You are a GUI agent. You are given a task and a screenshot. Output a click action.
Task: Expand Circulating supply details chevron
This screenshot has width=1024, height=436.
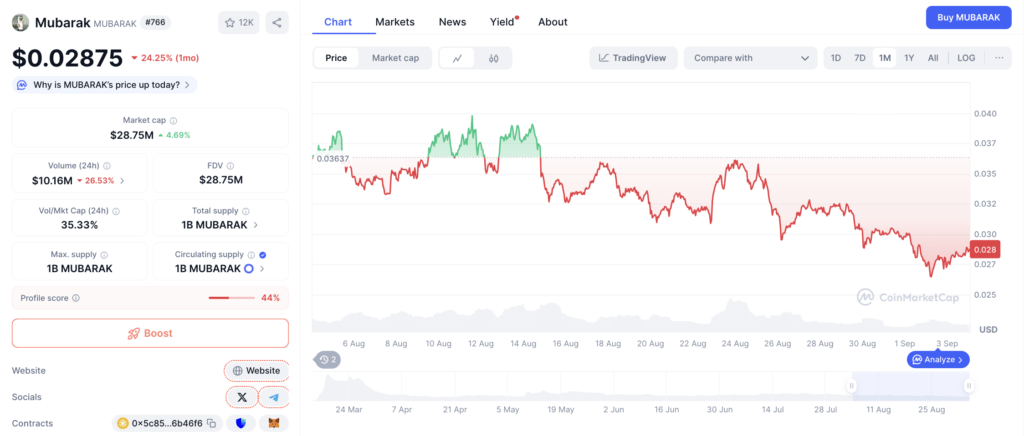click(262, 268)
